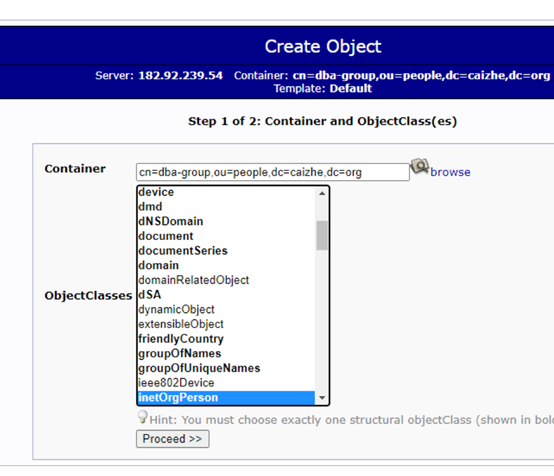Click the hint lightbulb icon
Image resolution: width=554 pixels, height=476 pixels.
coord(142,417)
